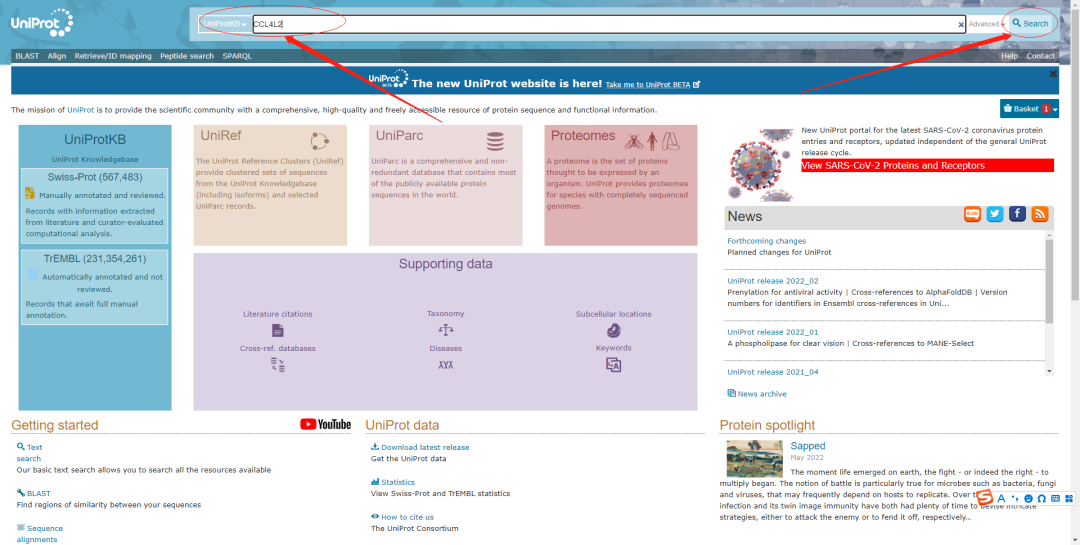This screenshot has width=1080, height=545.
Task: Open the Taxonomy scales icon
Action: click(445, 330)
